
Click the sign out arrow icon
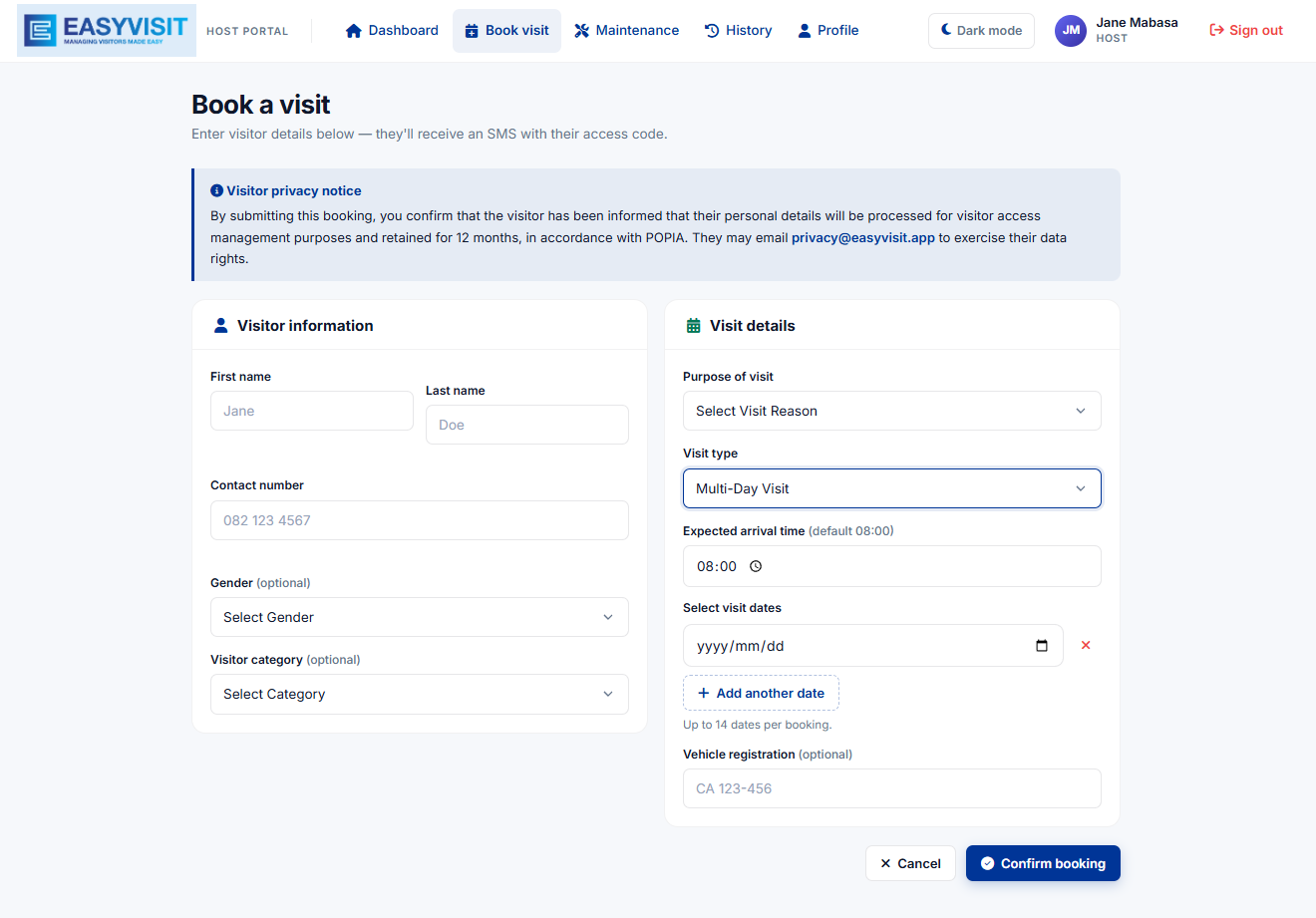[1216, 30]
